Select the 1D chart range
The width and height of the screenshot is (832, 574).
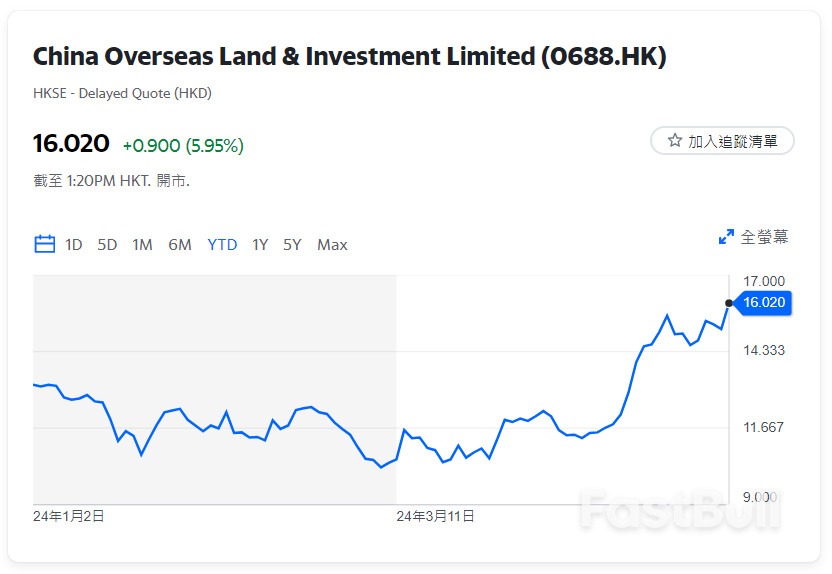tap(73, 245)
